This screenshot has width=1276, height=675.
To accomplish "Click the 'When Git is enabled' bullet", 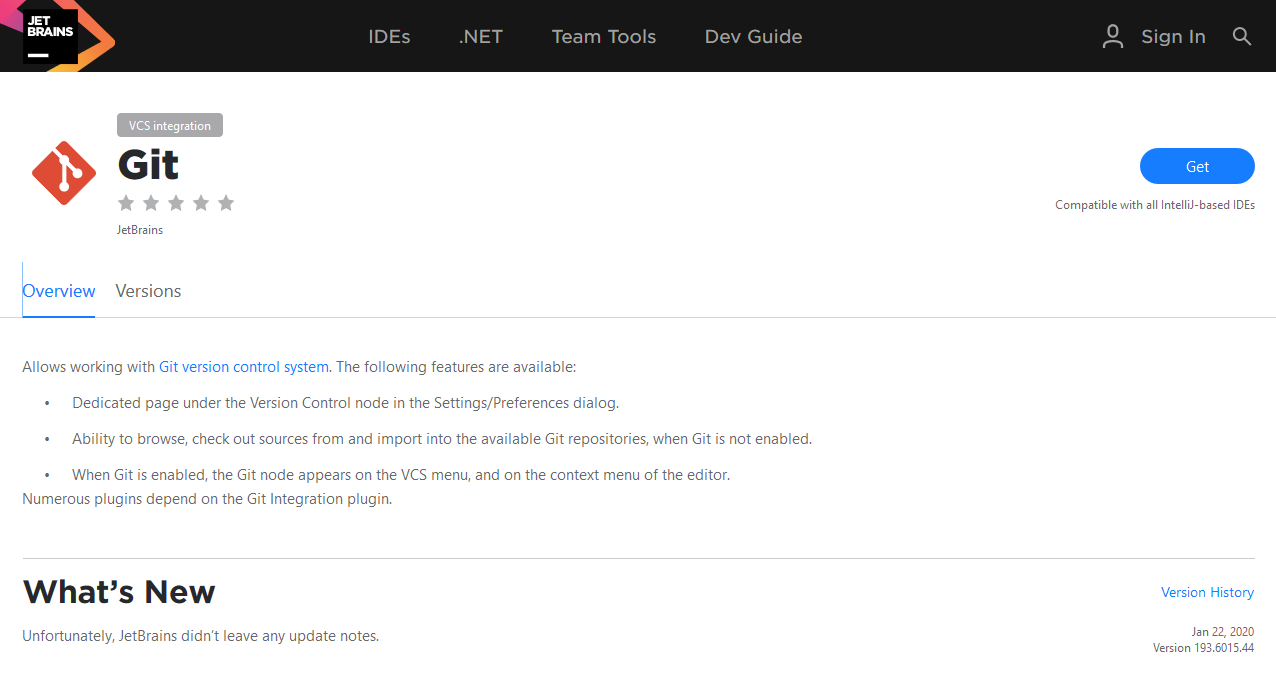I will pos(401,475).
